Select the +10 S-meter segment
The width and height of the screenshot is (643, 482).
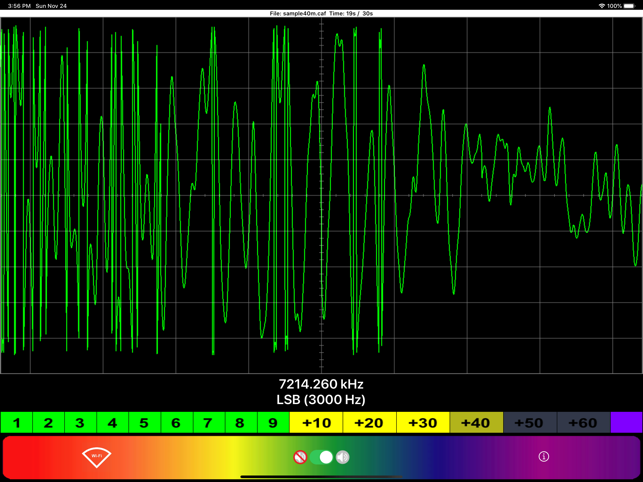(x=316, y=423)
